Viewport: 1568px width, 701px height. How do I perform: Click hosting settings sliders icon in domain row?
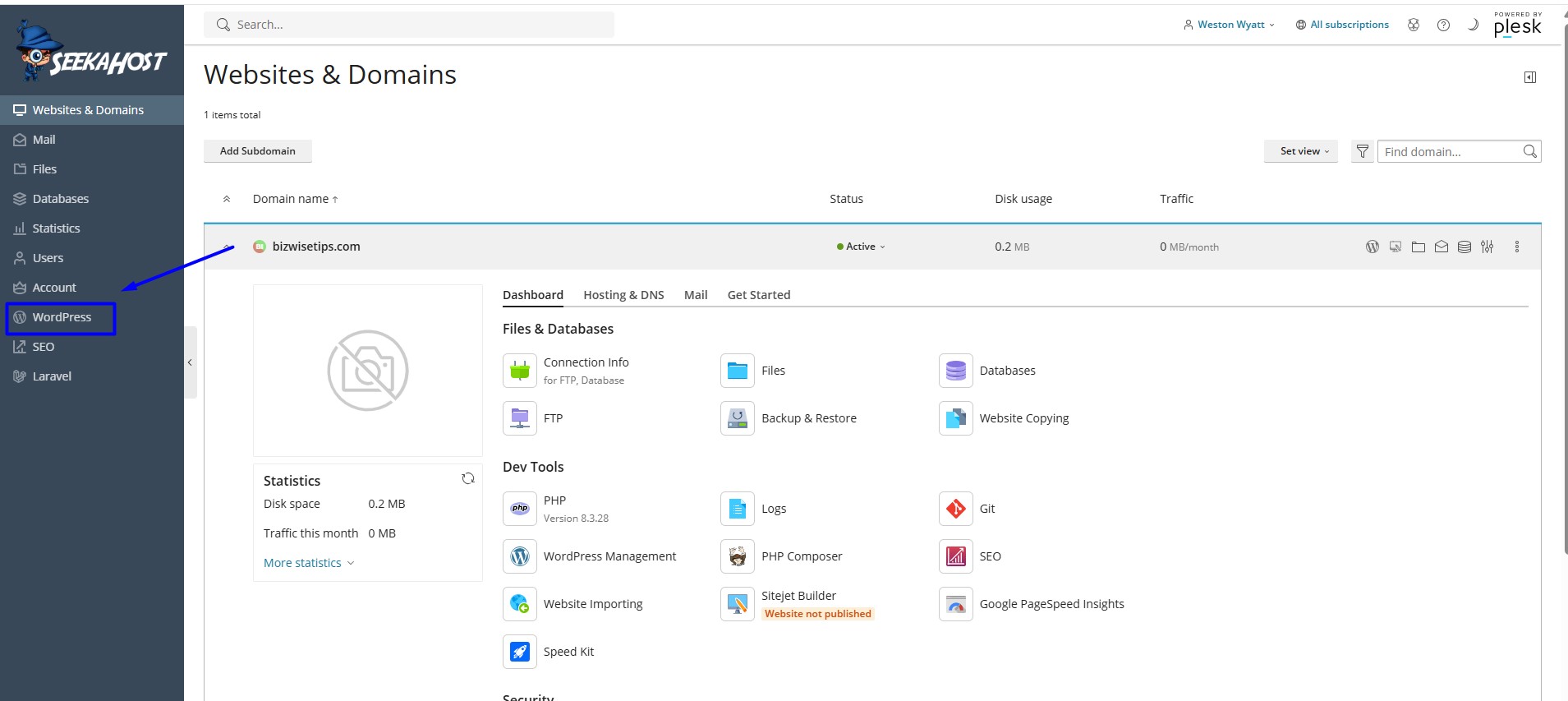[1488, 247]
